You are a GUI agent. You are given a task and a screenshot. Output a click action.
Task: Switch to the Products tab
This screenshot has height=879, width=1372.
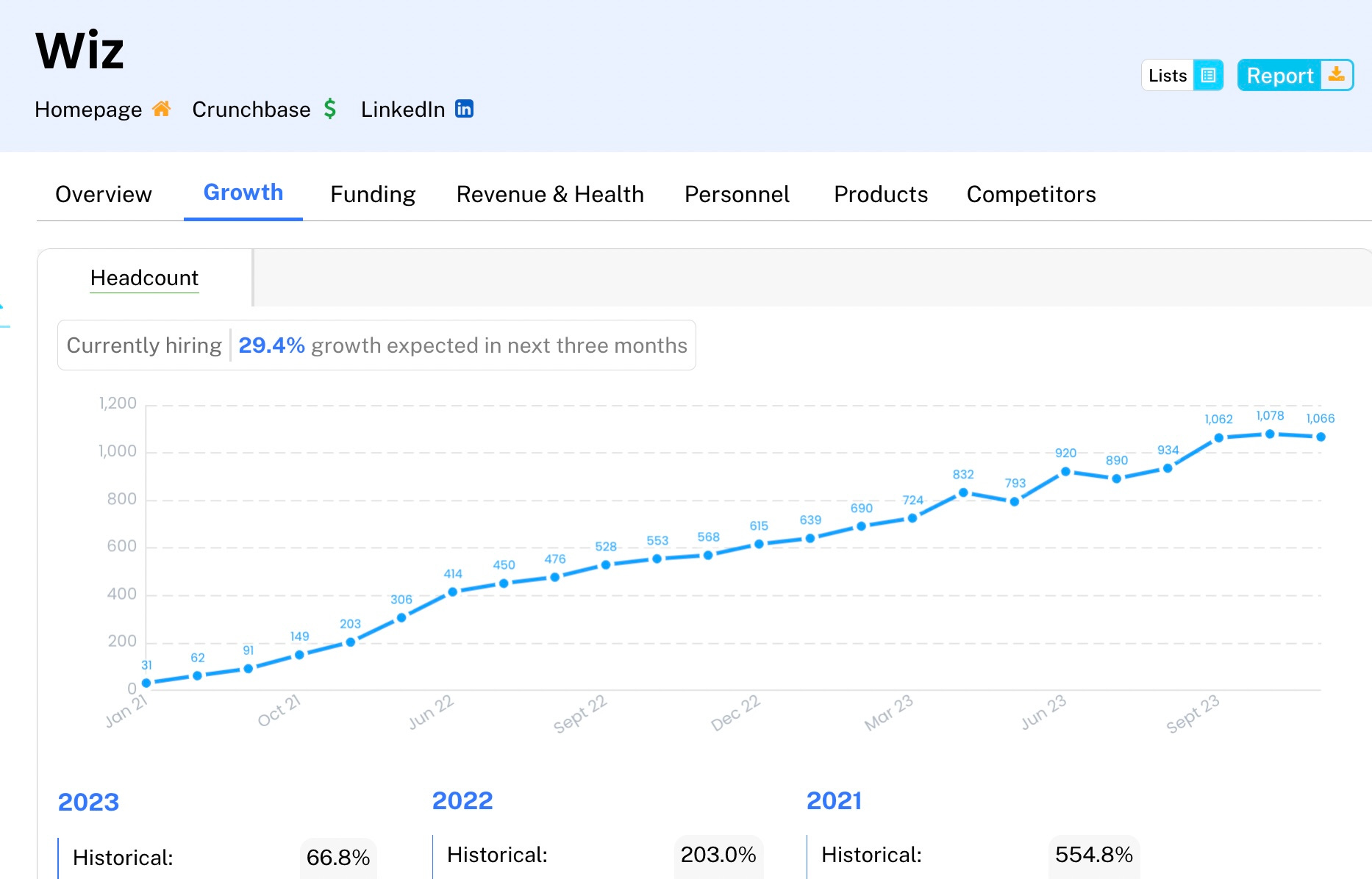(881, 194)
